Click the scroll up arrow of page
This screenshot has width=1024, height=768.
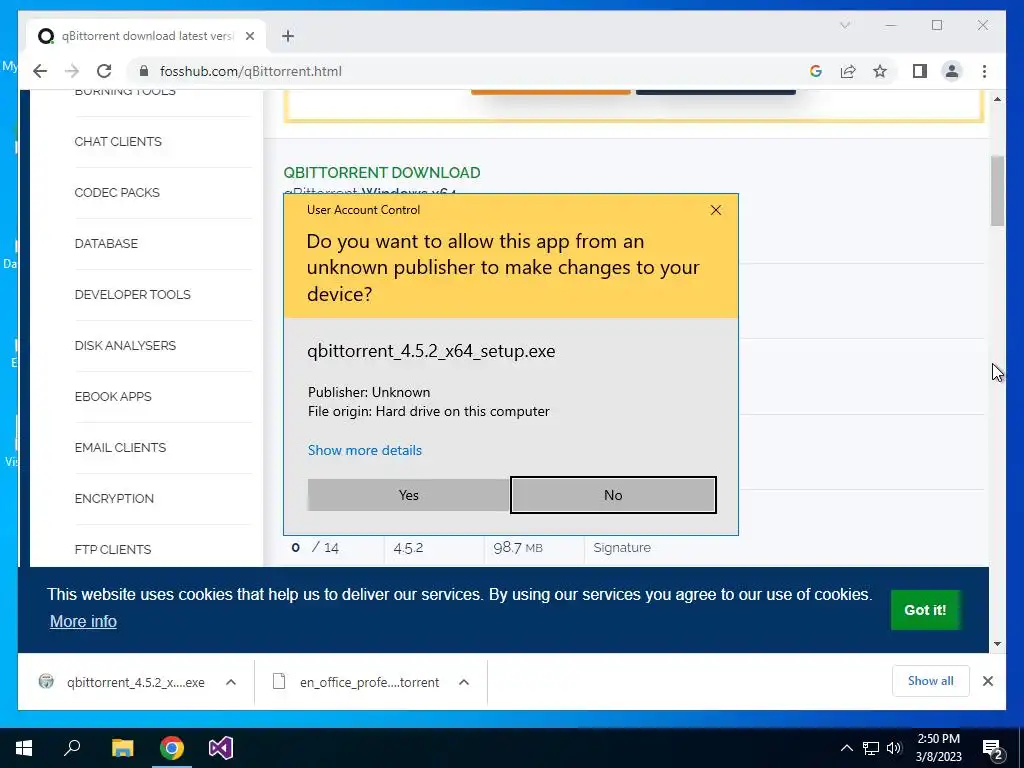pos(997,99)
